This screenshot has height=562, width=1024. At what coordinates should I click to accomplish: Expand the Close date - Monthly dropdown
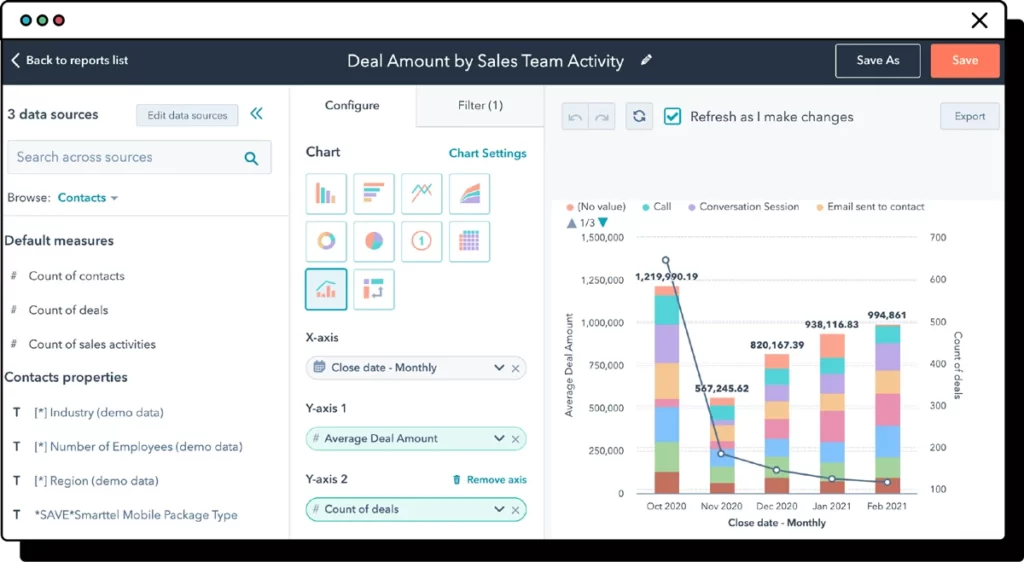(x=499, y=368)
